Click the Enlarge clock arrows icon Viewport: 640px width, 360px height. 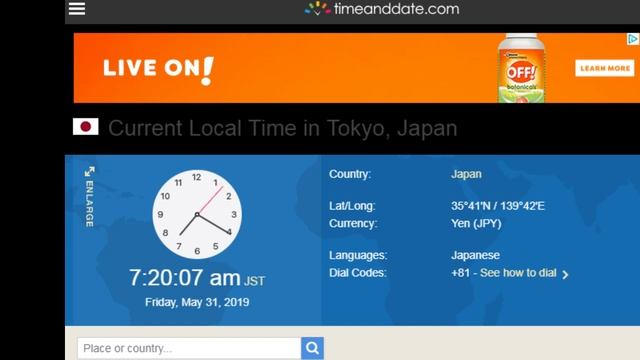tap(89, 171)
